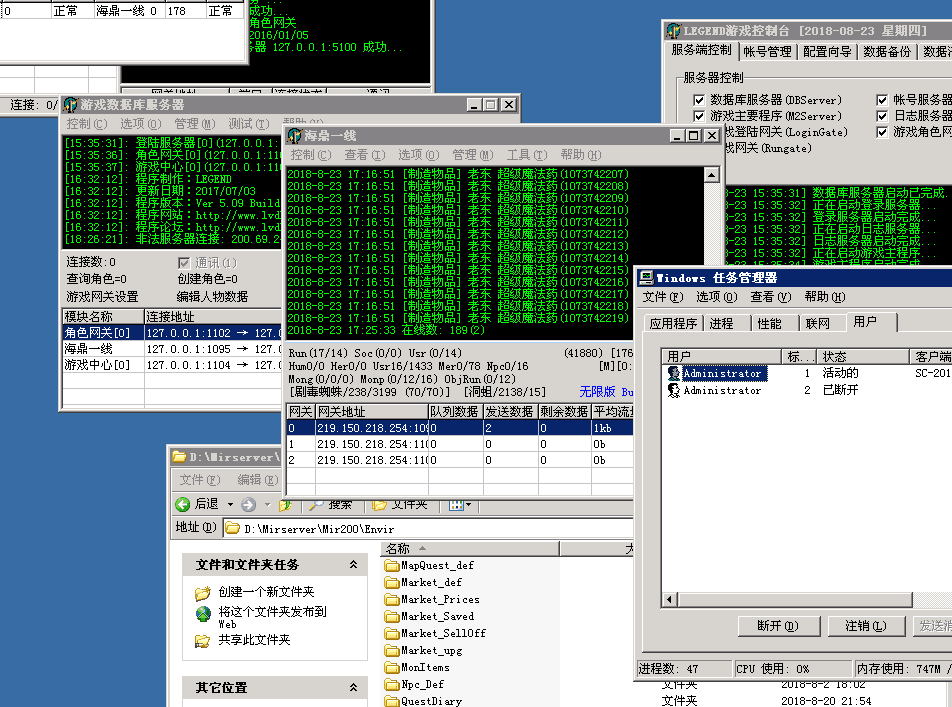This screenshot has width=952, height=707.
Task: Click the Forward arrow icon in Explorer toolbar
Action: pos(247,504)
